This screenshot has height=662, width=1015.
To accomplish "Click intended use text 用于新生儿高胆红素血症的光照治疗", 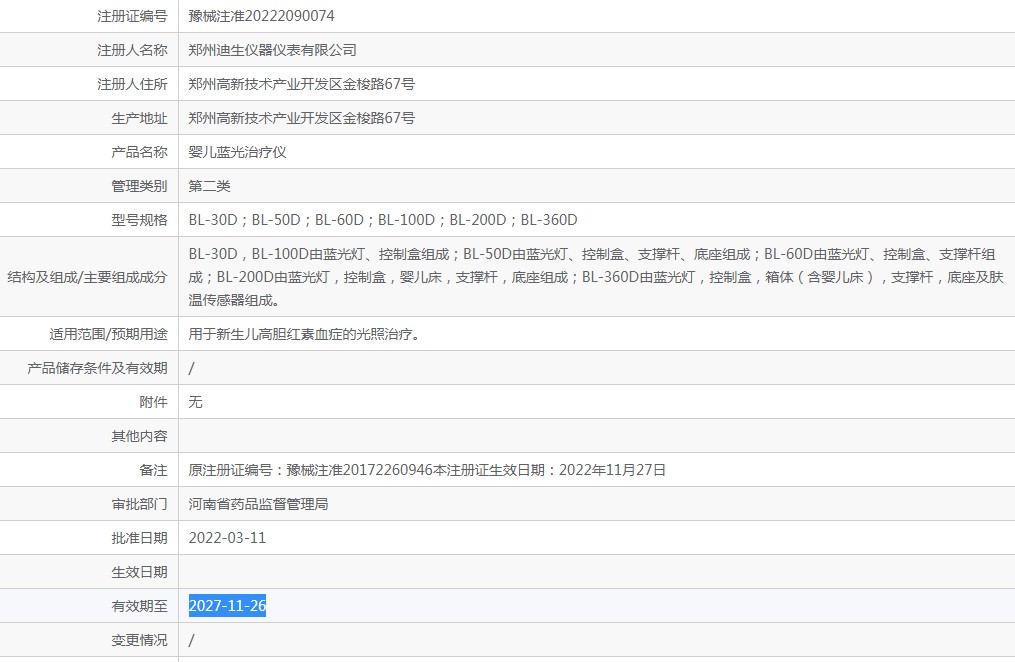I will pos(304,334).
